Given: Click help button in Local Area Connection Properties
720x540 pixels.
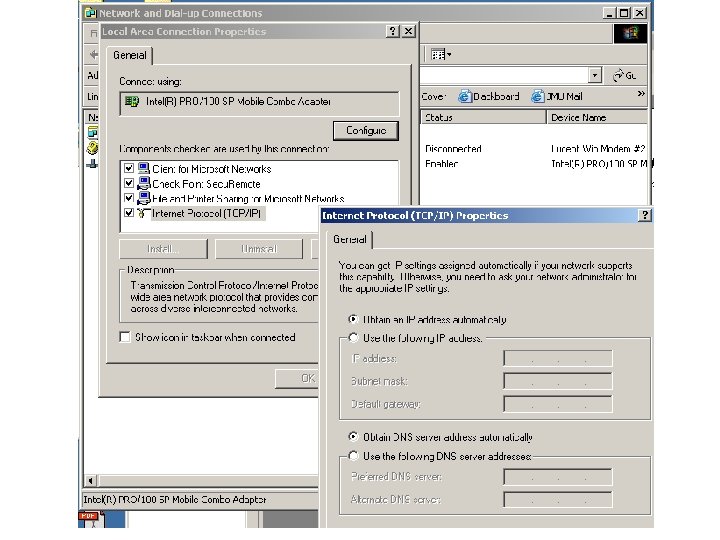Looking at the screenshot, I should 393,31.
